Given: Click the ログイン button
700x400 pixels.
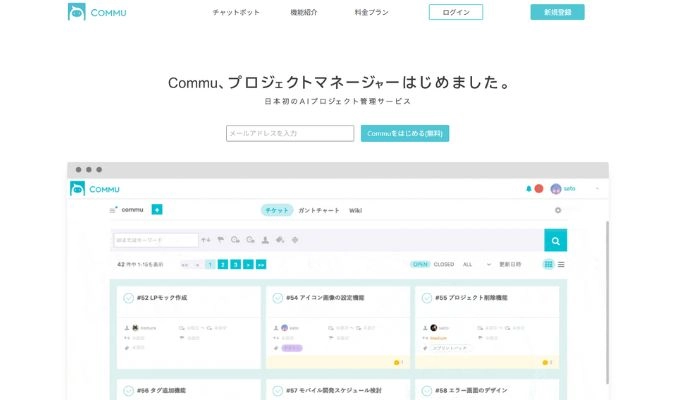Looking at the screenshot, I should pyautogui.click(x=456, y=12).
